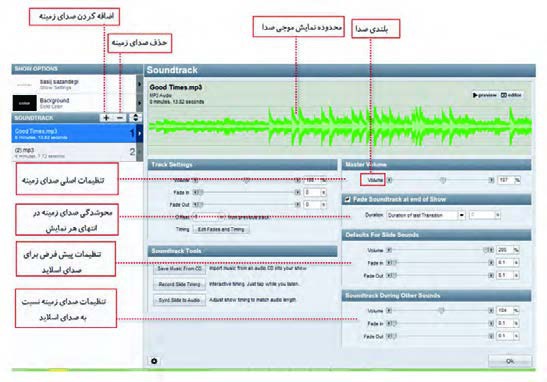Click Soundtrack During Other Sounds Fade Out increase arrow

pos(491,337)
